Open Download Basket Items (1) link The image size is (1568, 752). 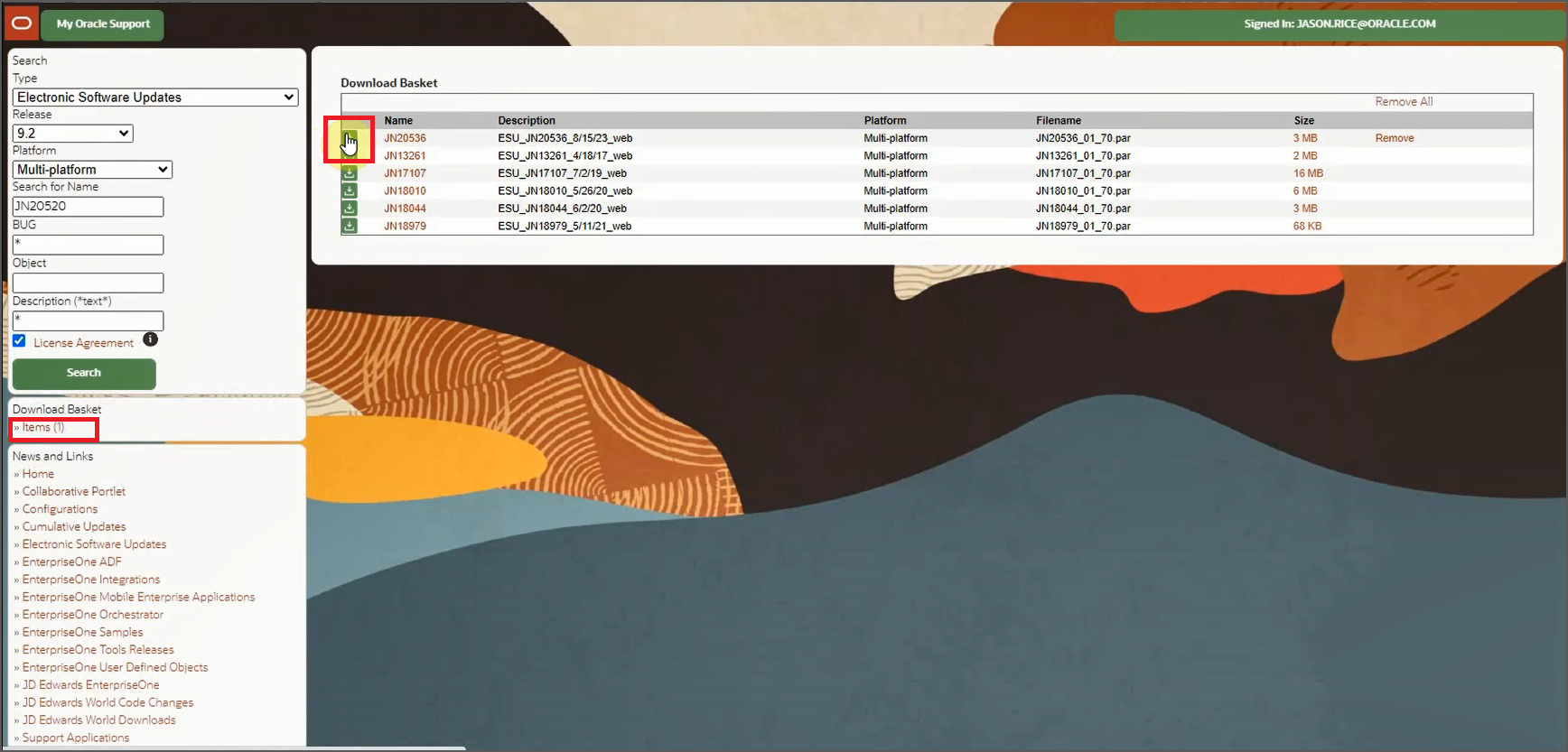(x=43, y=428)
